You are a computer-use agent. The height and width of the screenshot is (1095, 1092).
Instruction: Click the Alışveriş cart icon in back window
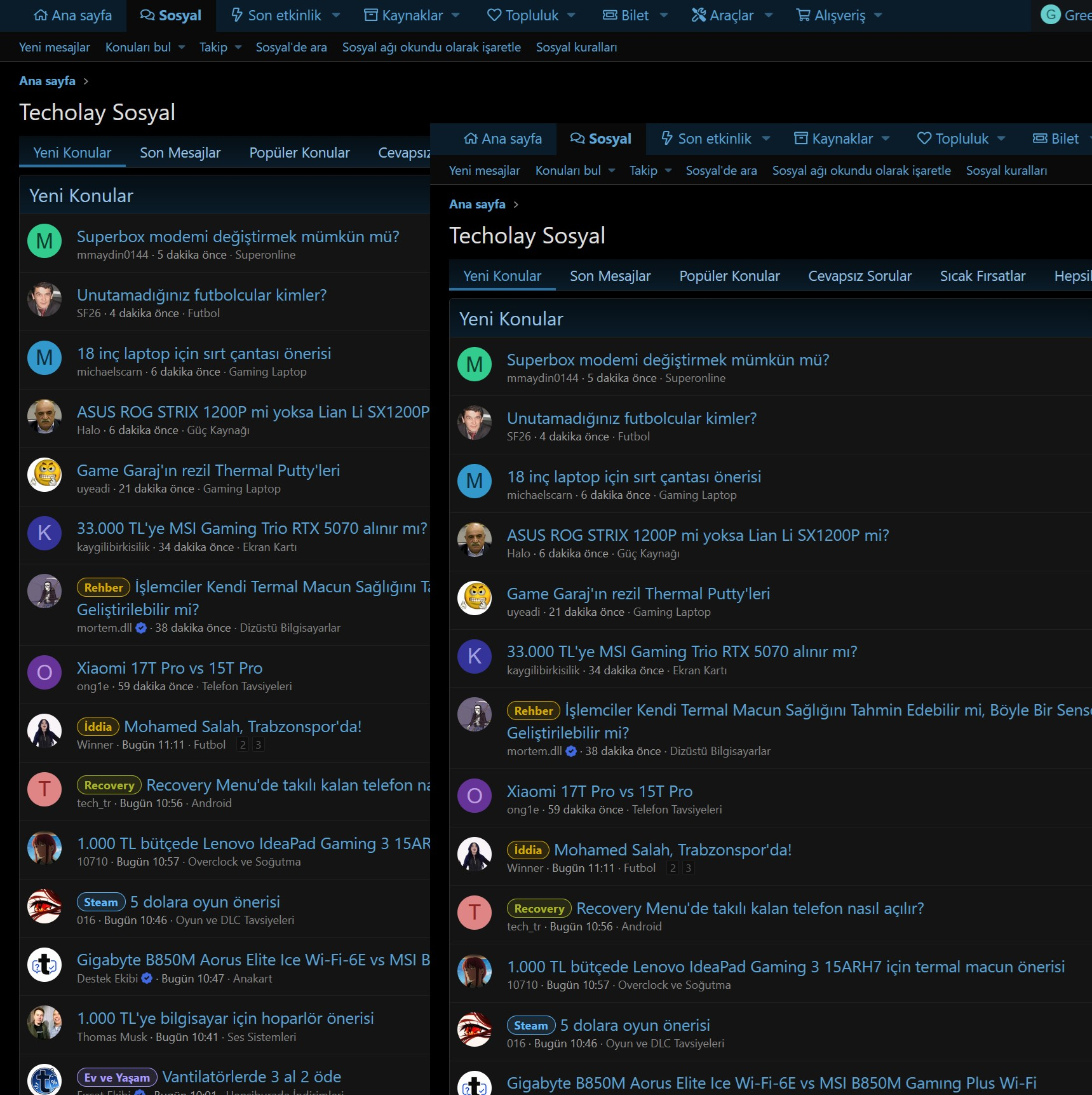803,15
